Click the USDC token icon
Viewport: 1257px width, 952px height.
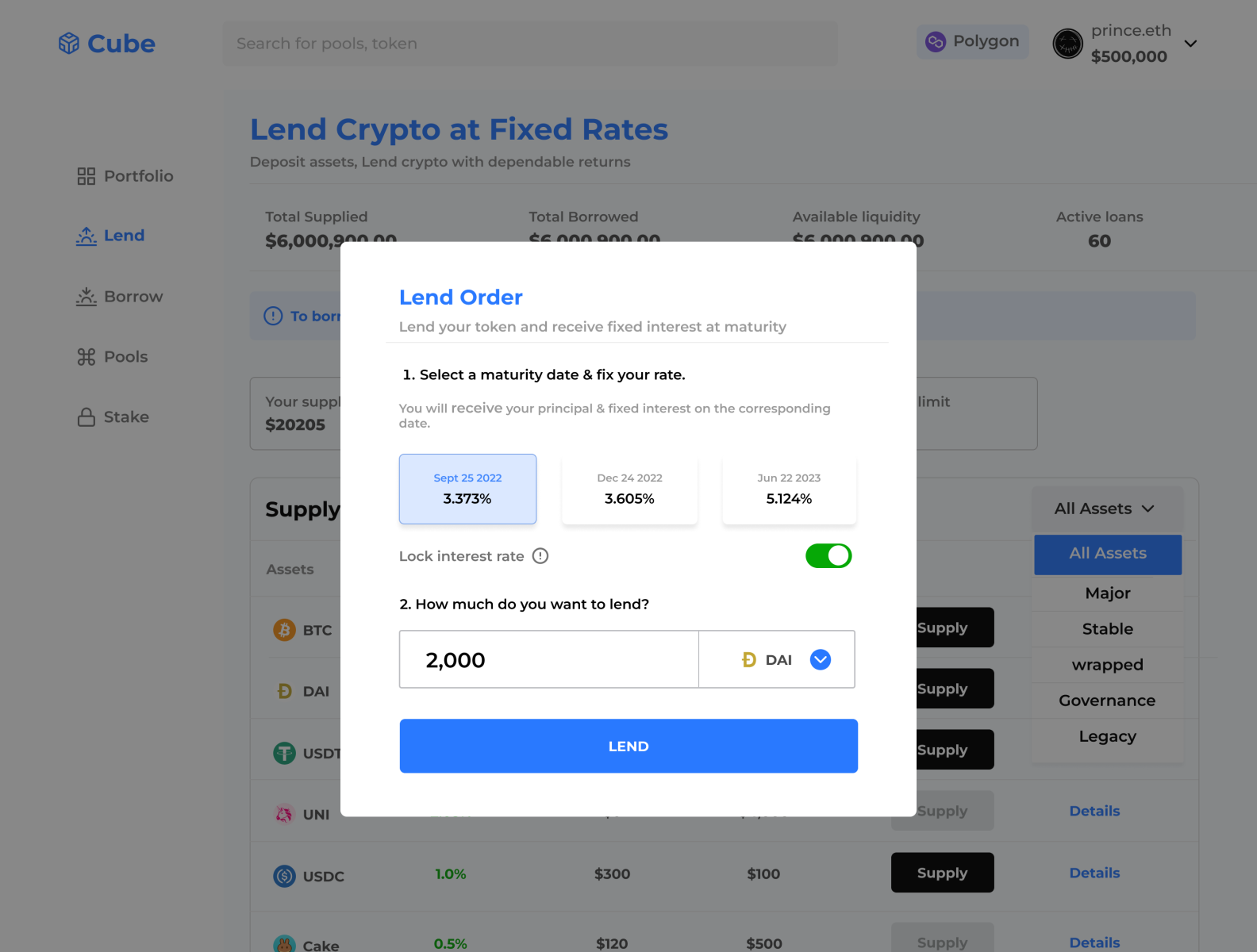(x=283, y=876)
